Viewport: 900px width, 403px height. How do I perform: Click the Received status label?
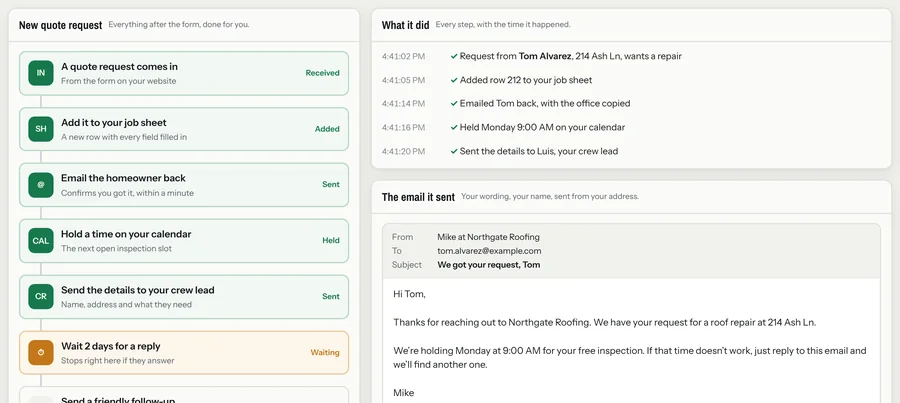(322, 73)
